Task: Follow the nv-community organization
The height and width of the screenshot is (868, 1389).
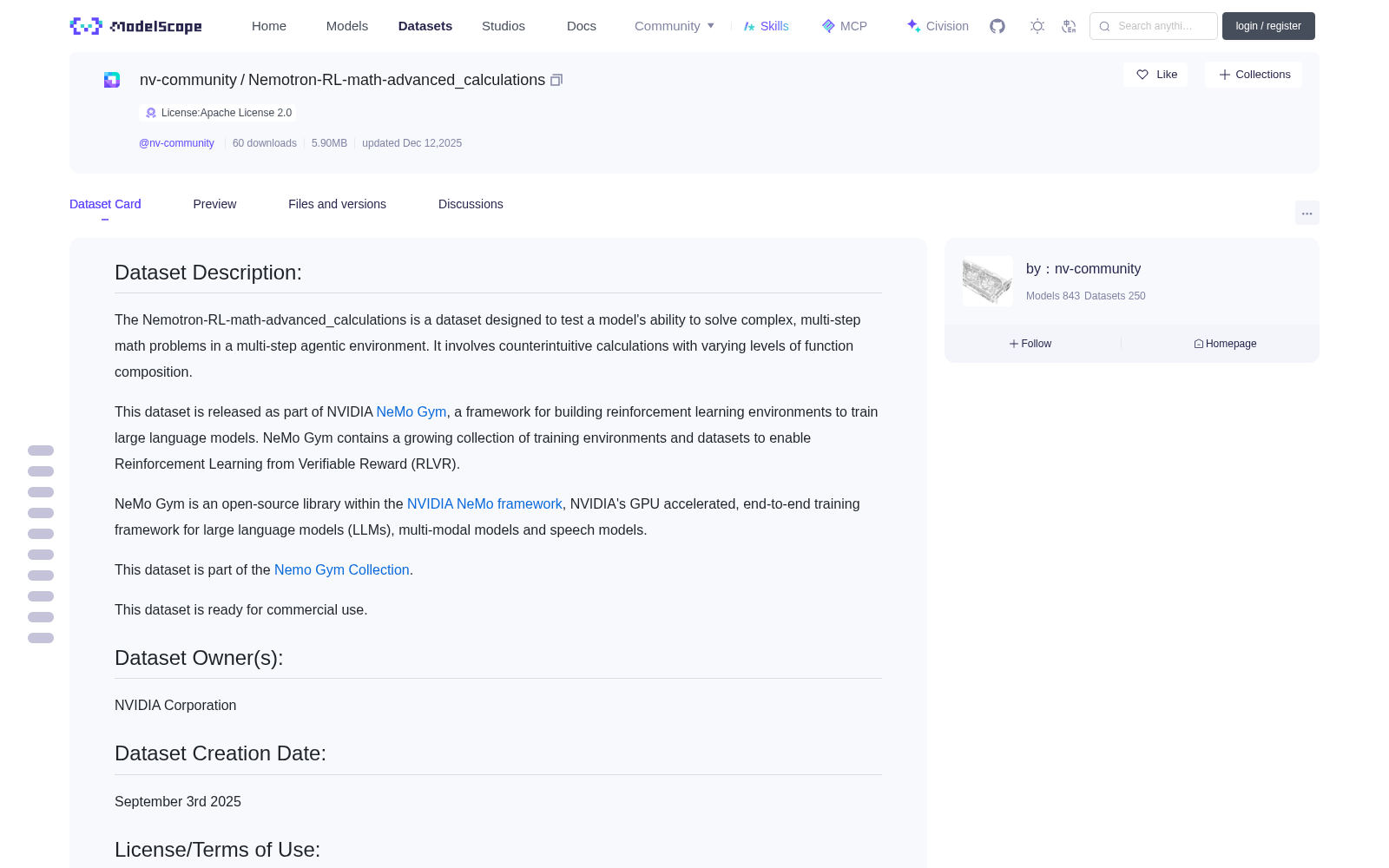Action: 1030,344
